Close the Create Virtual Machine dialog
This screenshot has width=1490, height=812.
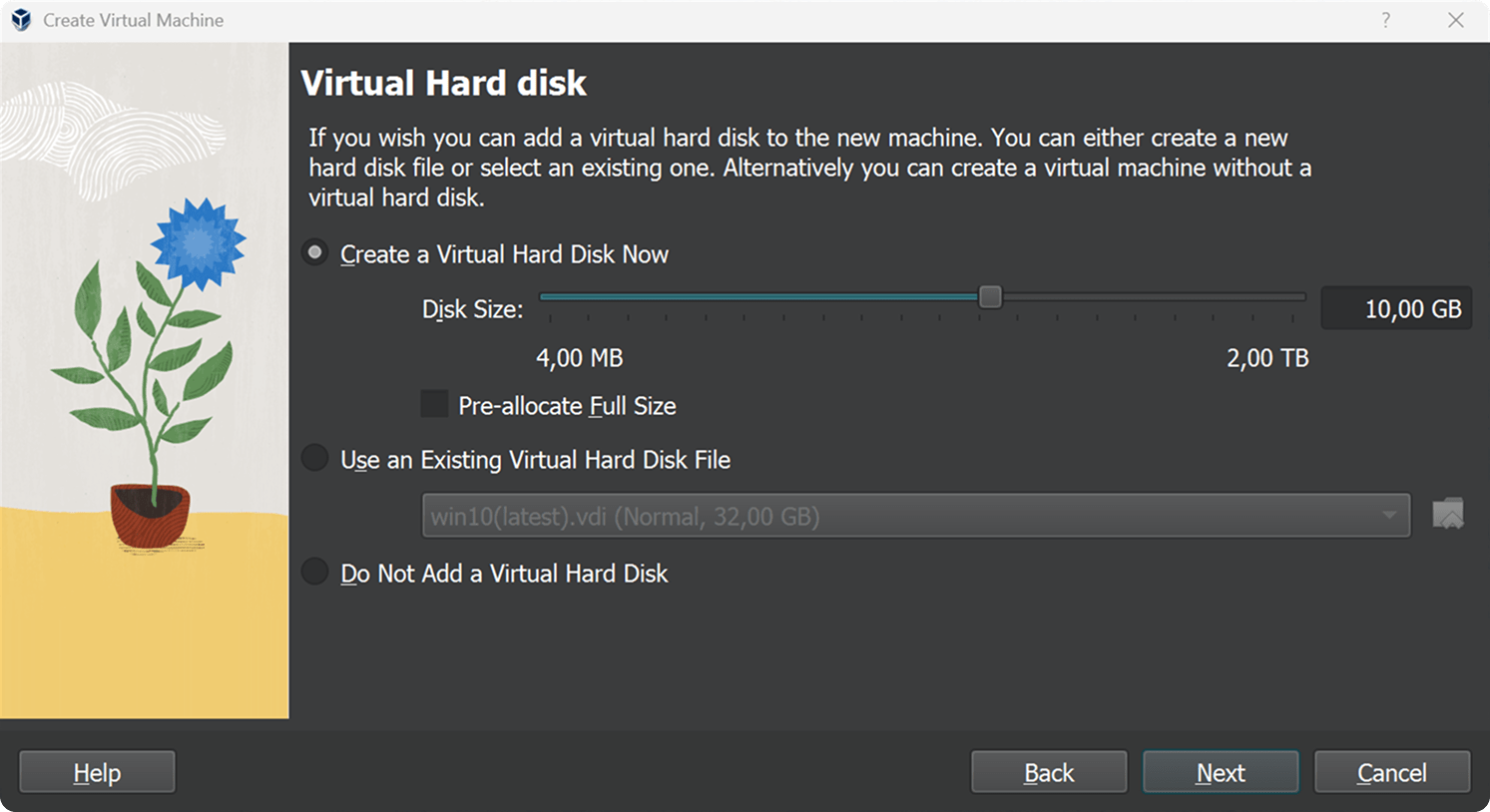[1456, 20]
